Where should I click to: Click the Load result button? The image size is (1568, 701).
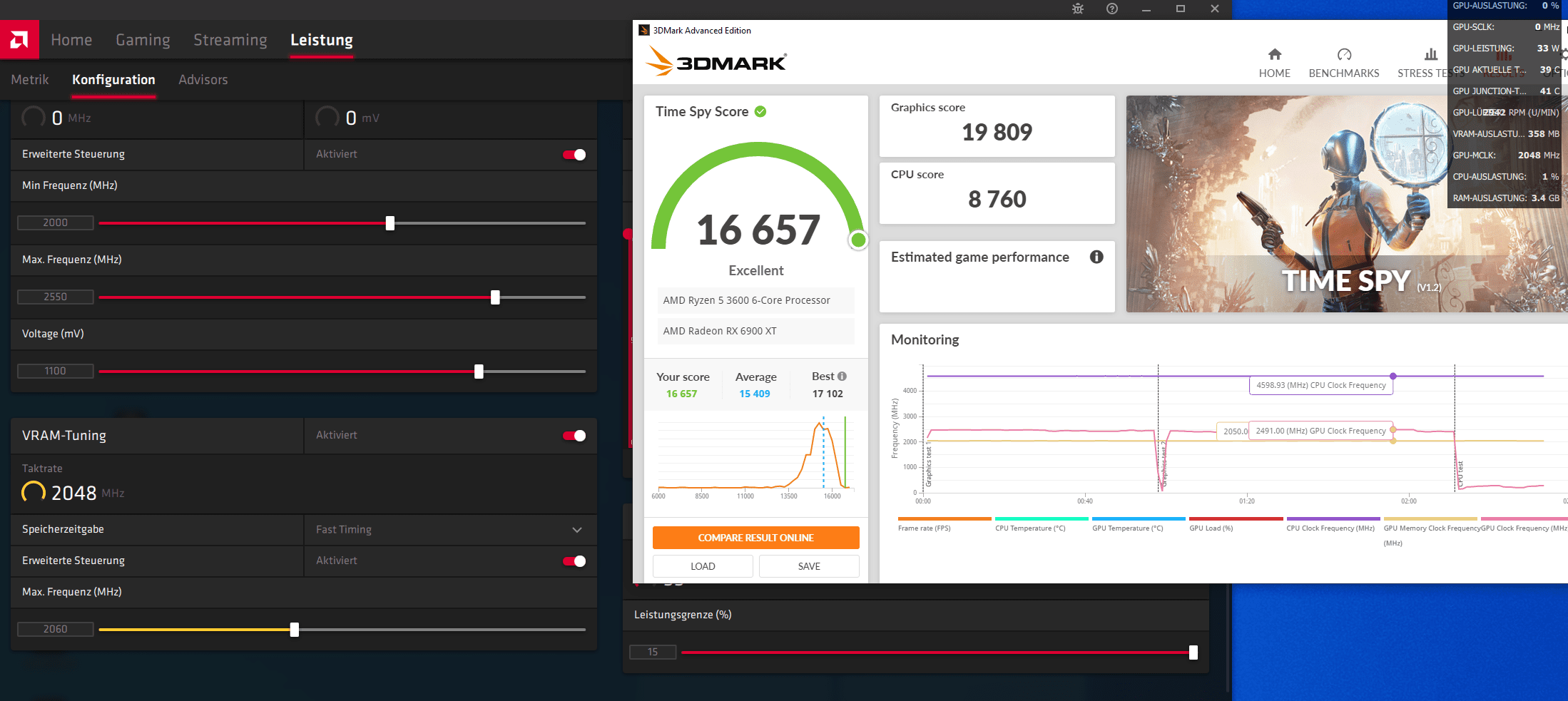click(x=703, y=566)
